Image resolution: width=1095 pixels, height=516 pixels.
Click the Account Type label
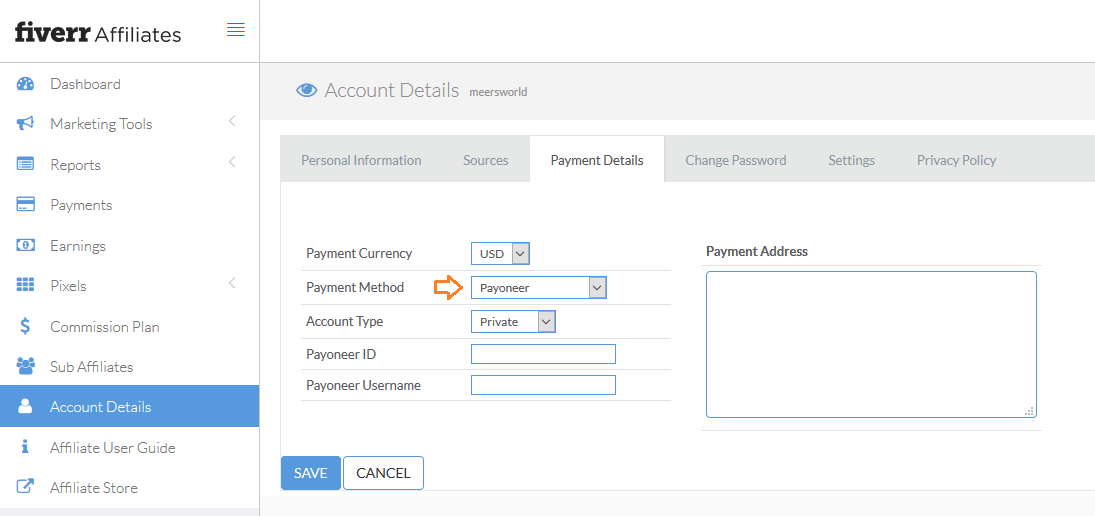(x=344, y=321)
